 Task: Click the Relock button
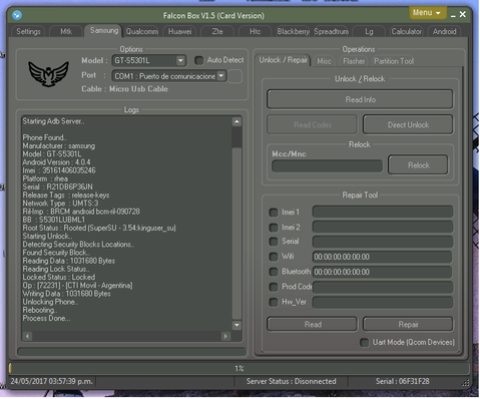coord(418,165)
